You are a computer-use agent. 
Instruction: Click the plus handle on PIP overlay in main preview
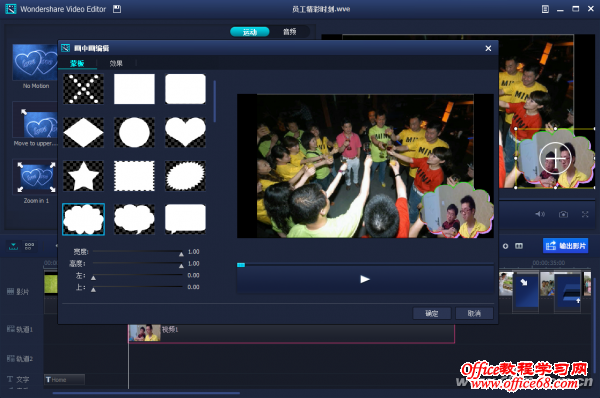[555, 158]
